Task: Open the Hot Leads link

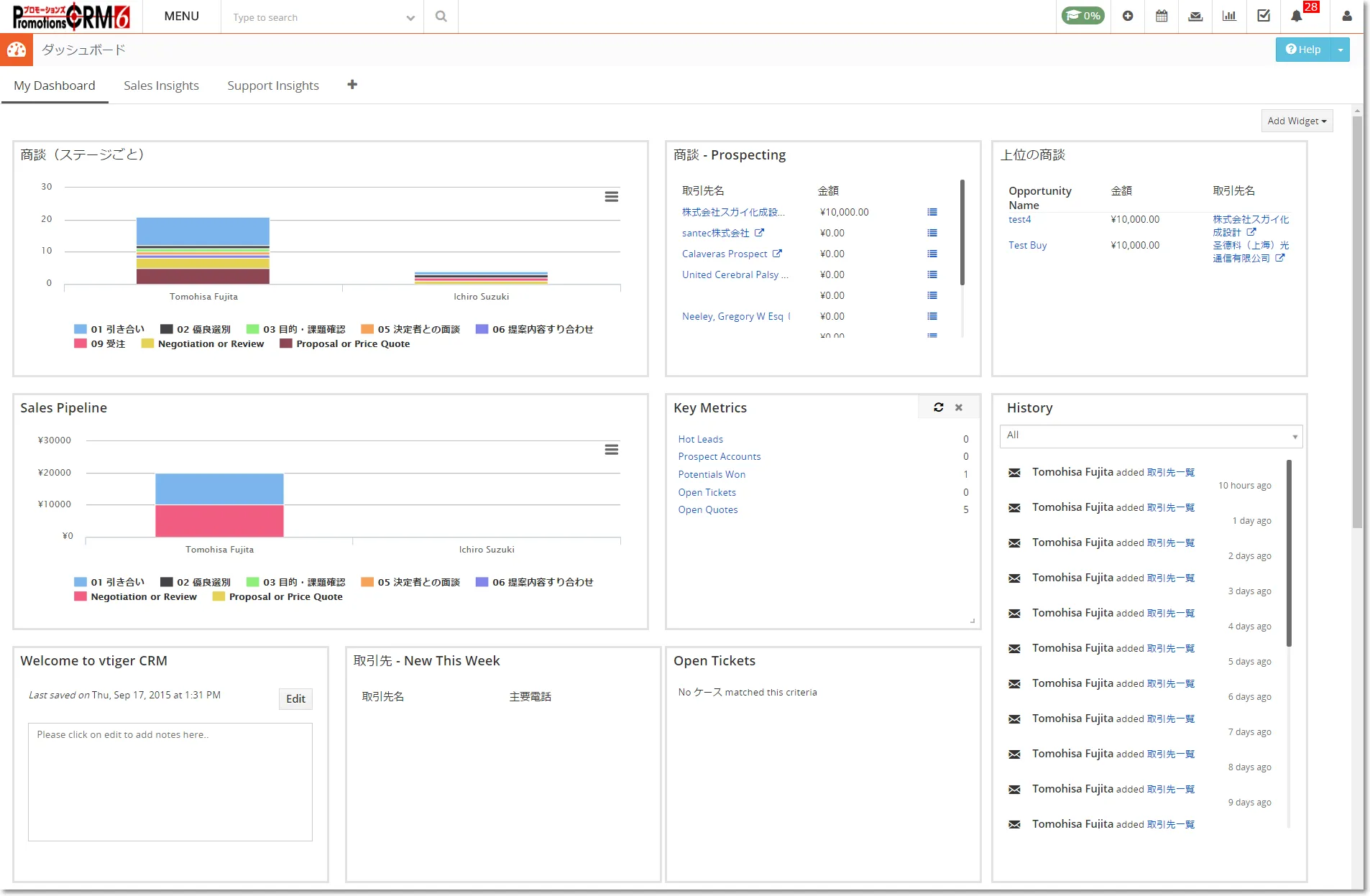Action: pyautogui.click(x=700, y=439)
